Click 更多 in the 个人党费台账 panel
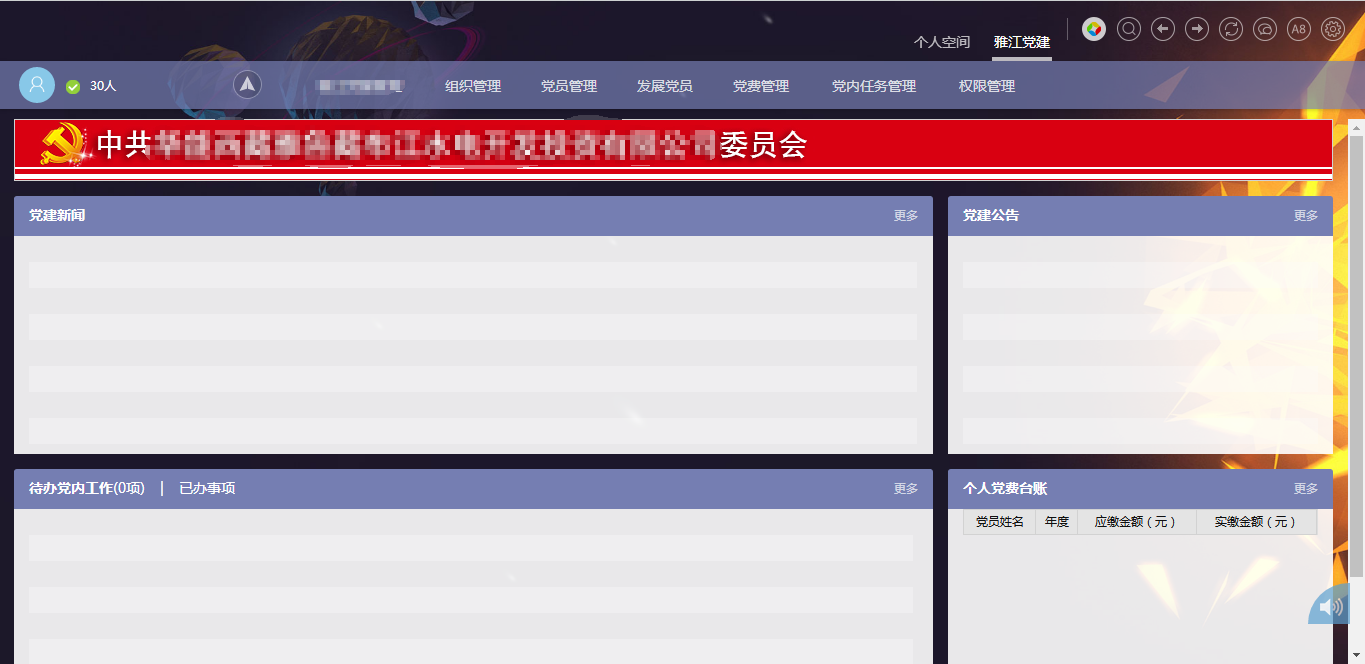The height and width of the screenshot is (664, 1365). coord(1305,488)
